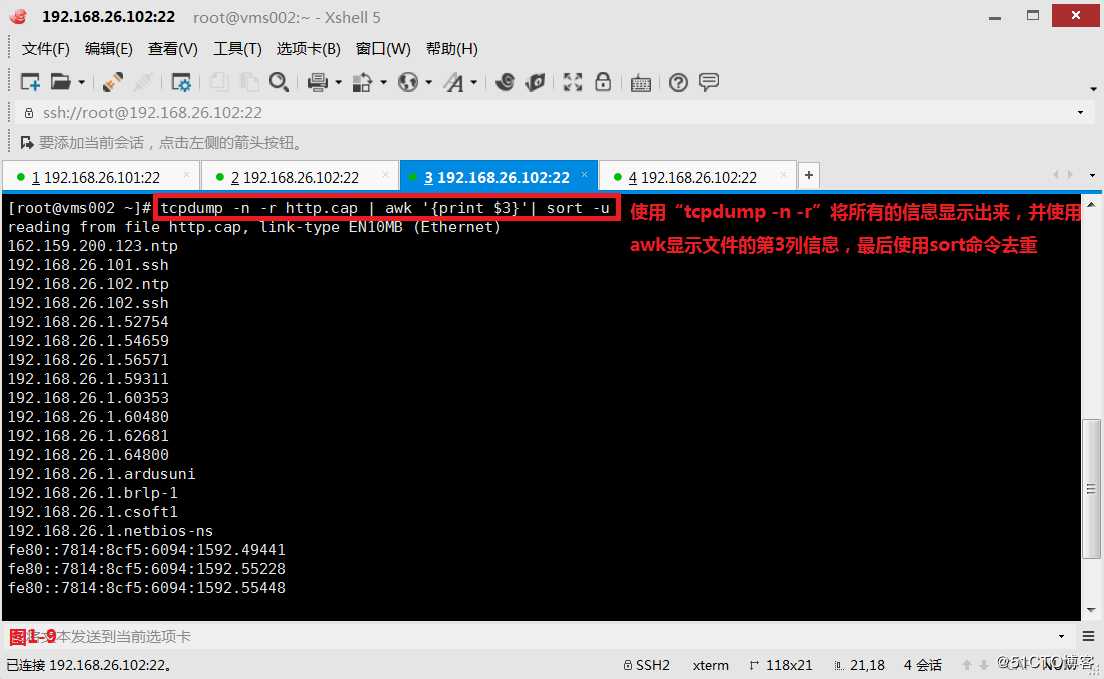This screenshot has width=1104, height=679.
Task: Click terminal line 192.168.26.1.ardusuni
Action: coord(101,474)
